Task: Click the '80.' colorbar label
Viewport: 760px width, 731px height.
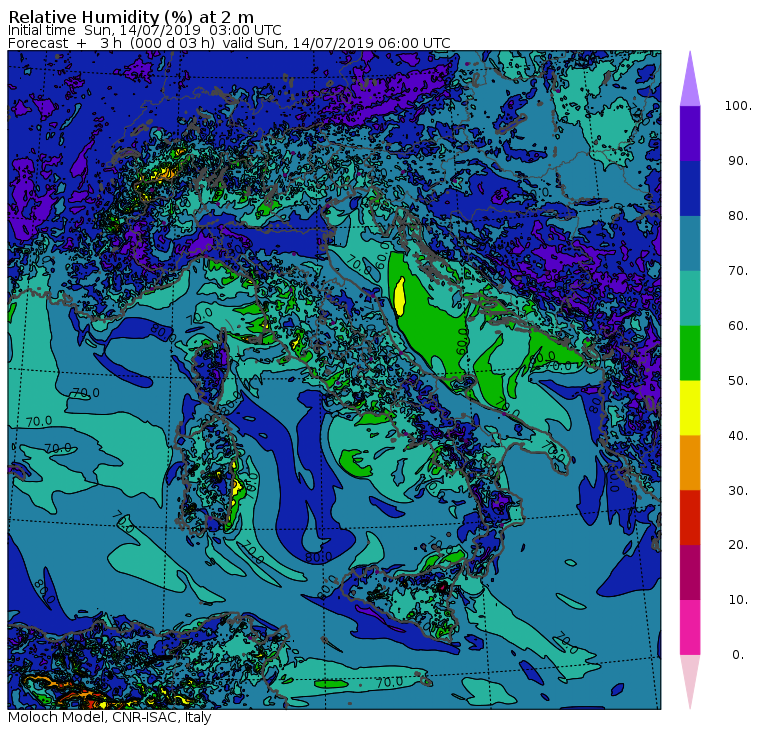Action: click(x=738, y=215)
